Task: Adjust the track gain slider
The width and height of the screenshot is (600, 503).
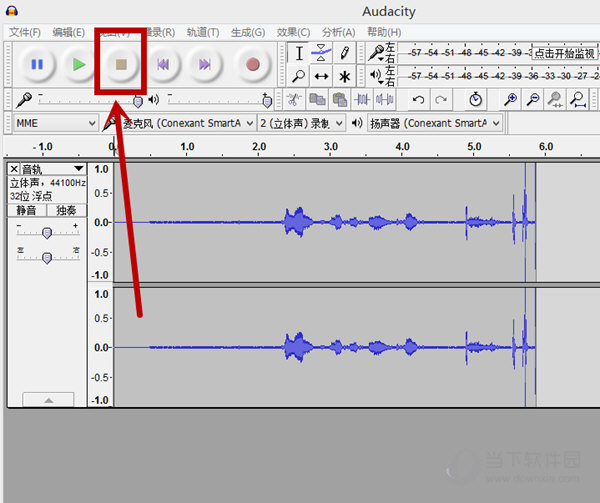Action: 47,231
